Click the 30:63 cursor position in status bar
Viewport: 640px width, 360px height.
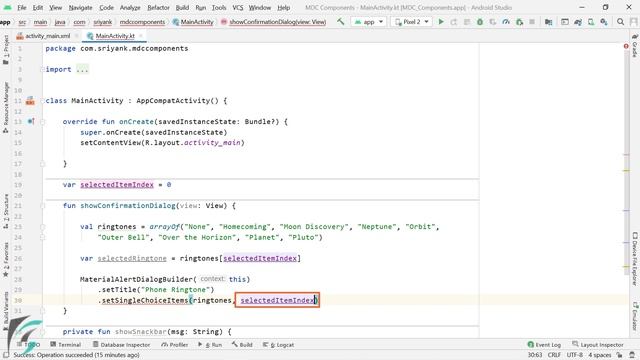[535, 355]
